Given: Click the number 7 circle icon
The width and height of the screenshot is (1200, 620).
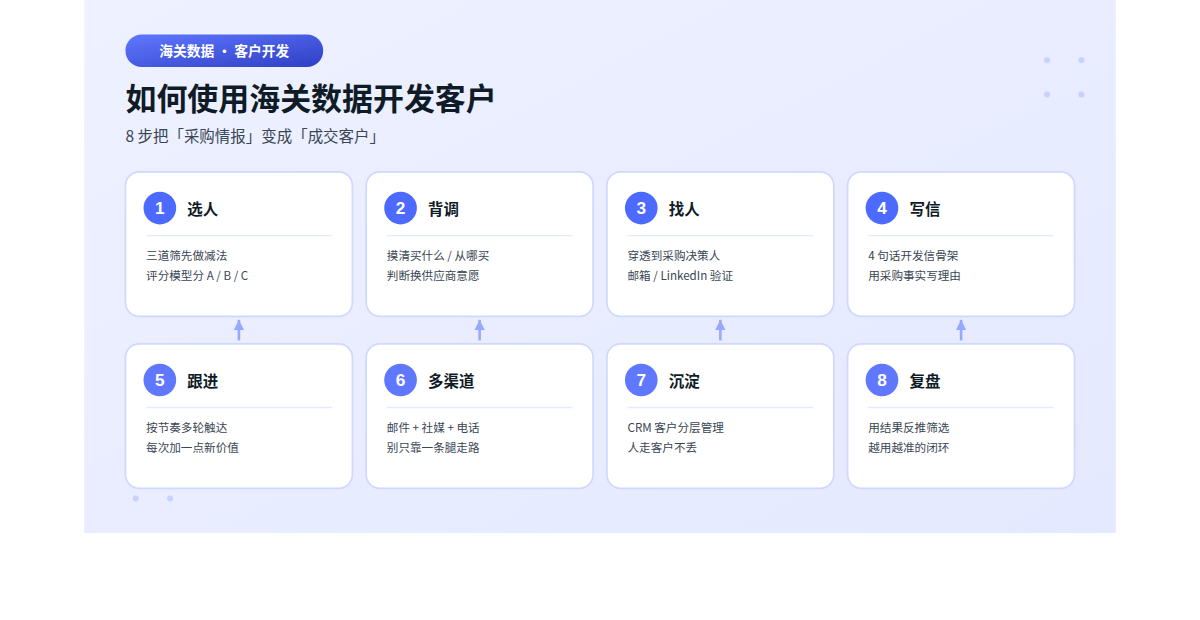Looking at the screenshot, I should (642, 380).
